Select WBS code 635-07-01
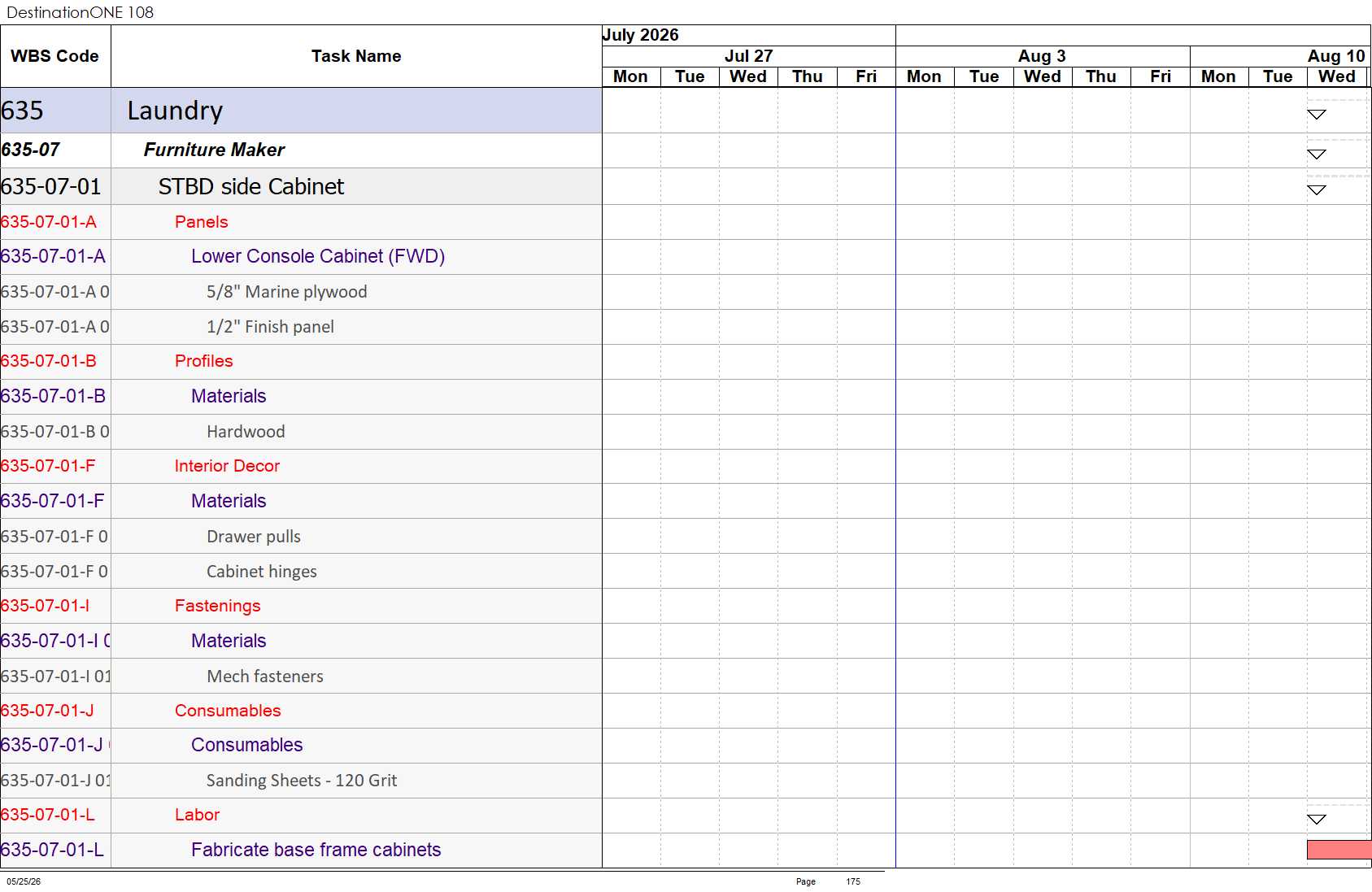The image size is (1372, 892). 50,187
